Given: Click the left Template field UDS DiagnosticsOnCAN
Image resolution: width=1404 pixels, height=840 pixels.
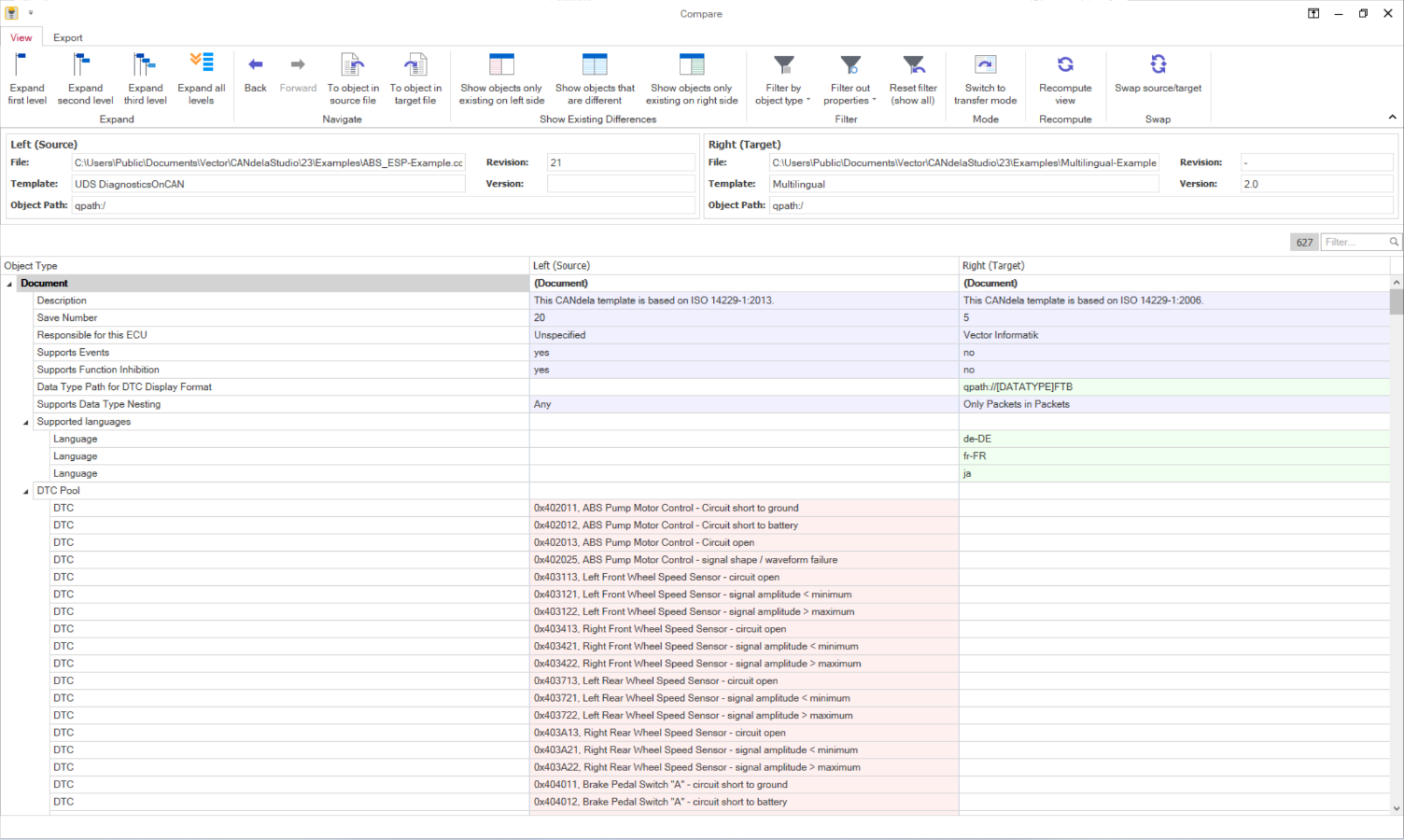Looking at the screenshot, I should (269, 184).
